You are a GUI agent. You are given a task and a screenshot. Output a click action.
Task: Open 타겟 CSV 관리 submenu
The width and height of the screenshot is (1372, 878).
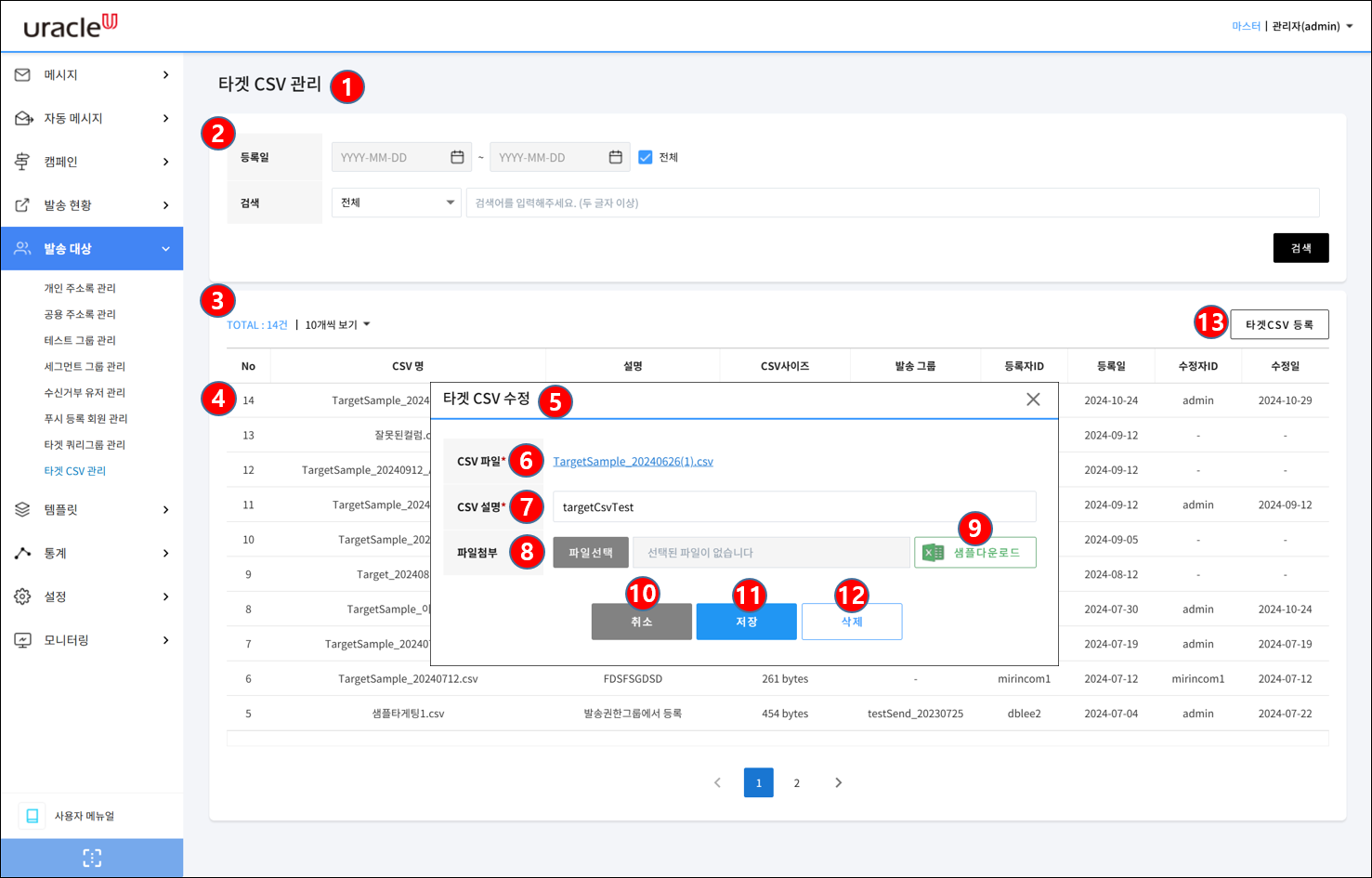pos(75,471)
